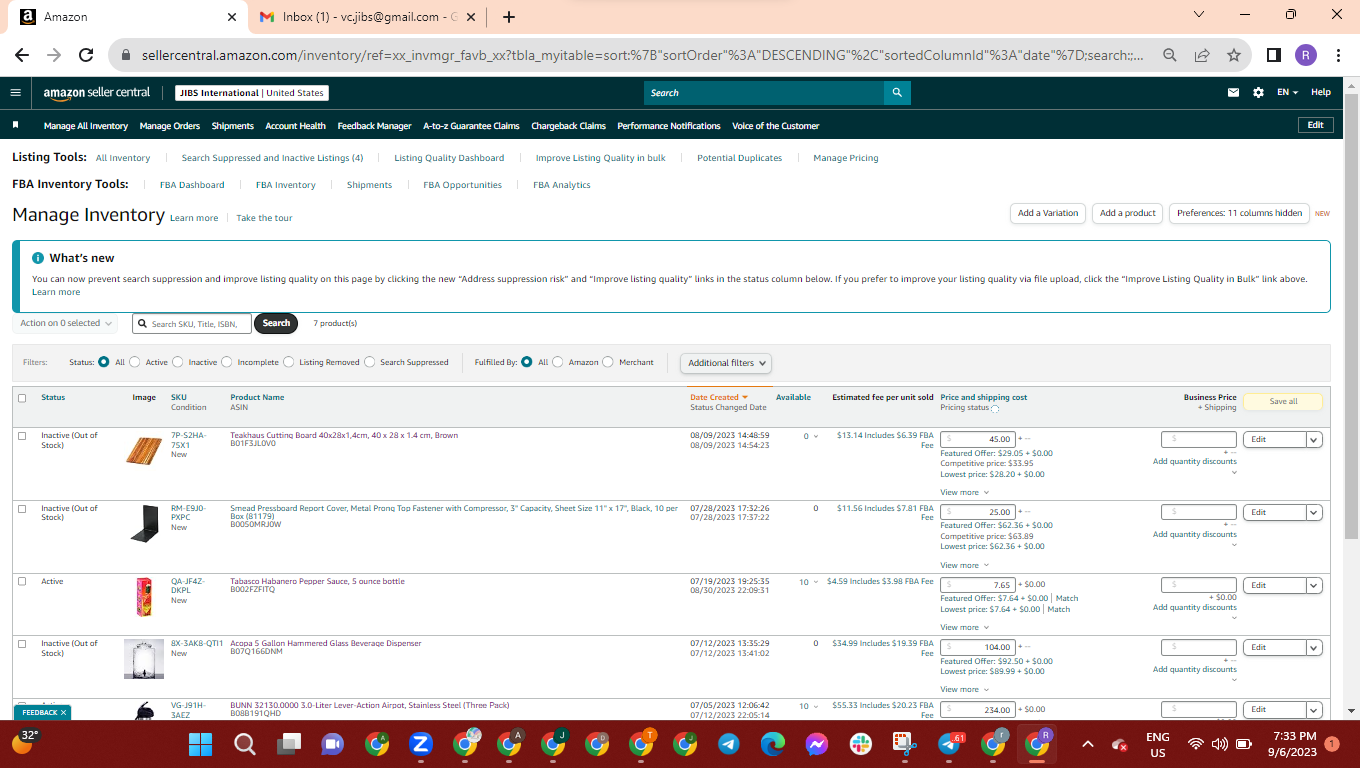The width and height of the screenshot is (1360, 768).
Task: Open Edit dropdown arrow for Smead Report Cover
Action: [1314, 512]
